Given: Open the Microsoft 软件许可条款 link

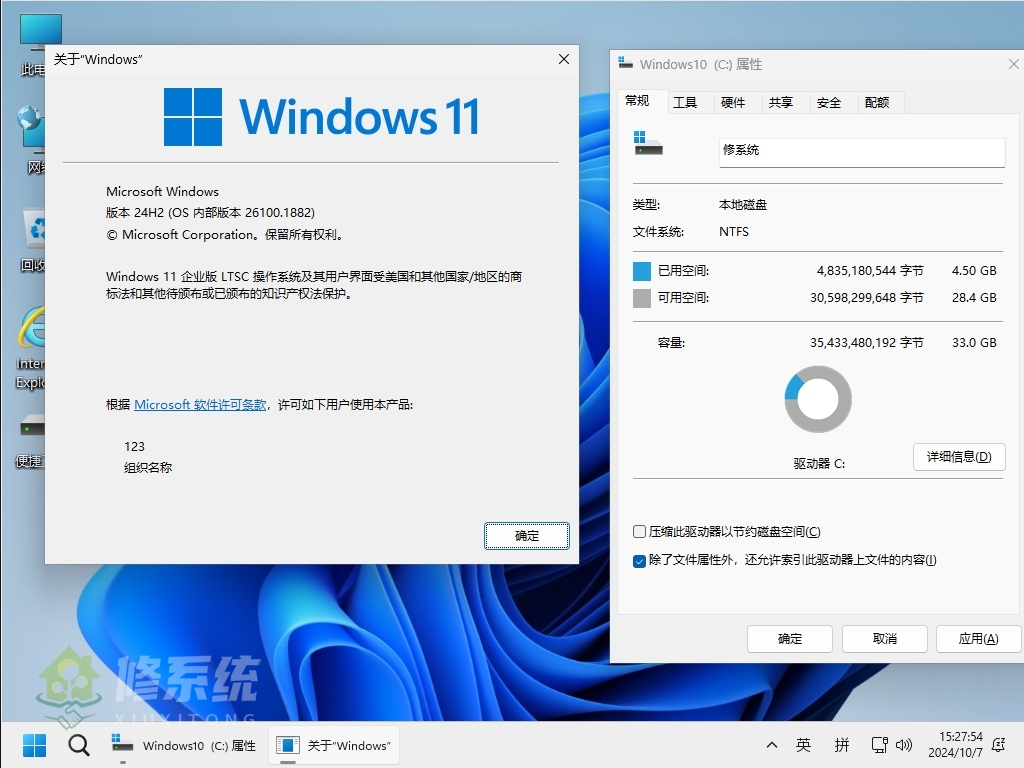Looking at the screenshot, I should pyautogui.click(x=200, y=405).
